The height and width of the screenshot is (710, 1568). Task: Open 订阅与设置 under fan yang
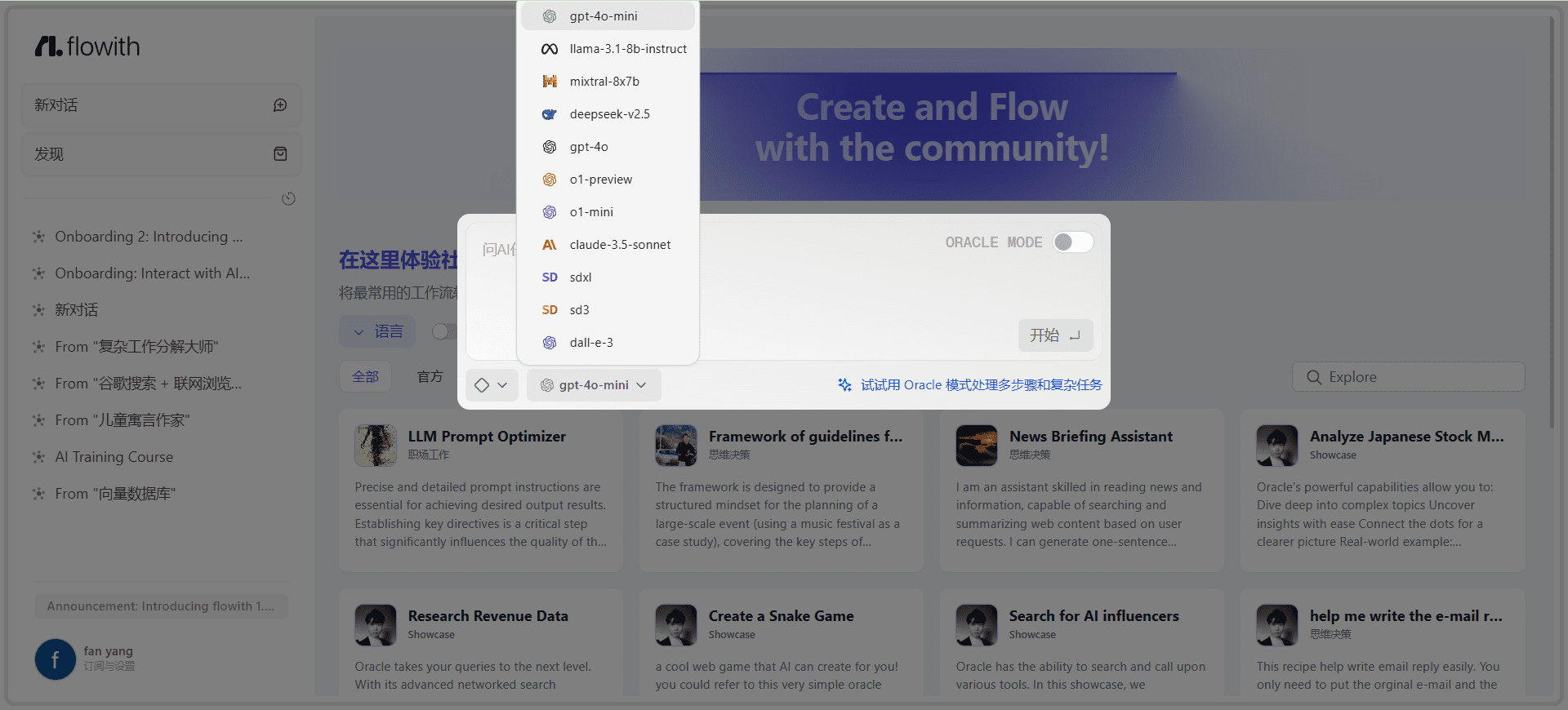tap(109, 667)
